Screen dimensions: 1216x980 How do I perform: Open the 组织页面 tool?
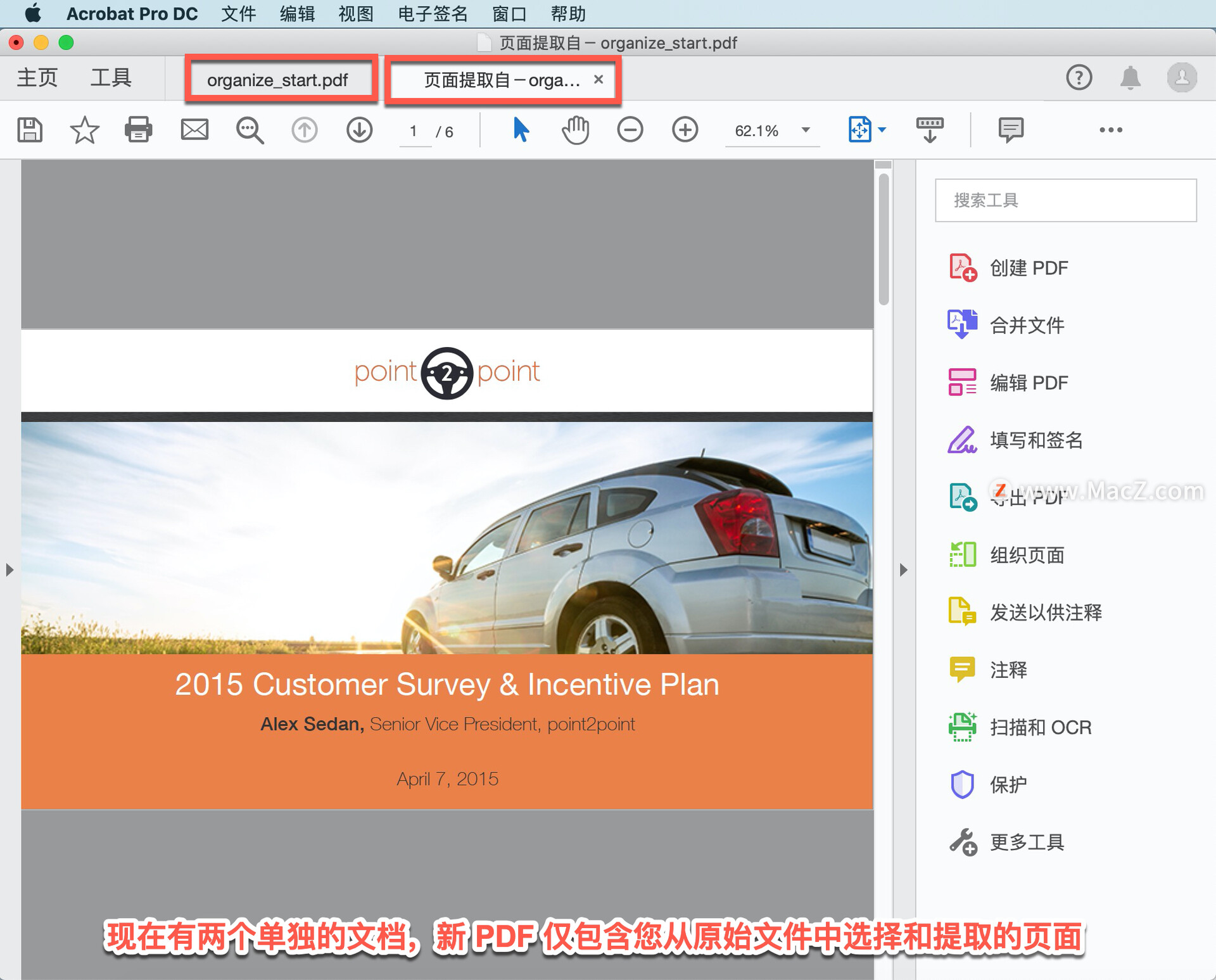click(x=1027, y=555)
